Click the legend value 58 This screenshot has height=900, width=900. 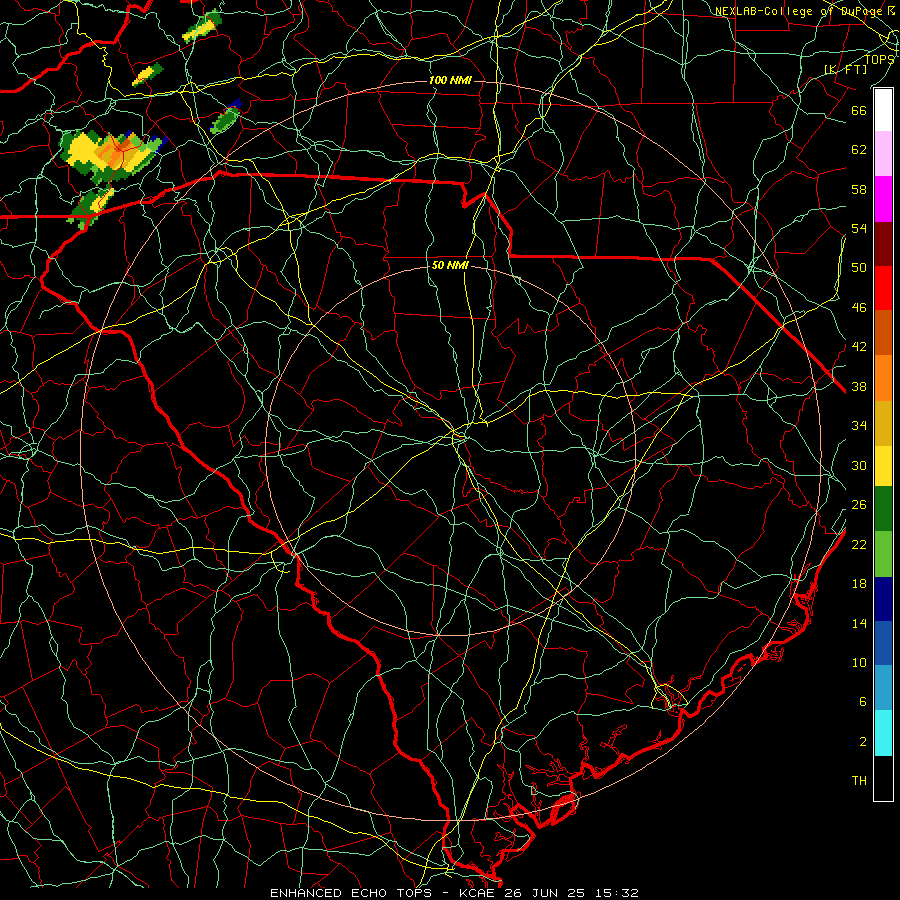pos(859,189)
